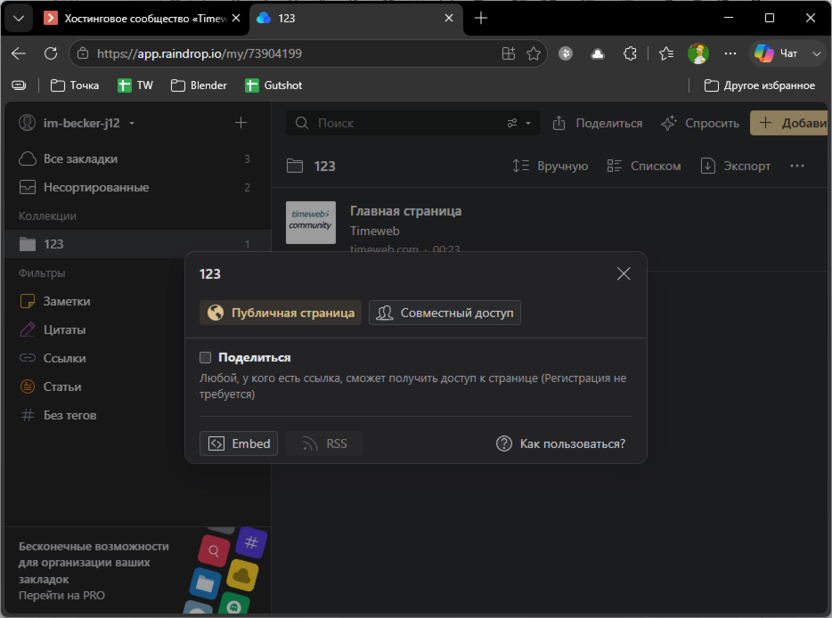The width and height of the screenshot is (832, 618).
Task: Open bookmark title Главная страница
Action: click(x=405, y=211)
